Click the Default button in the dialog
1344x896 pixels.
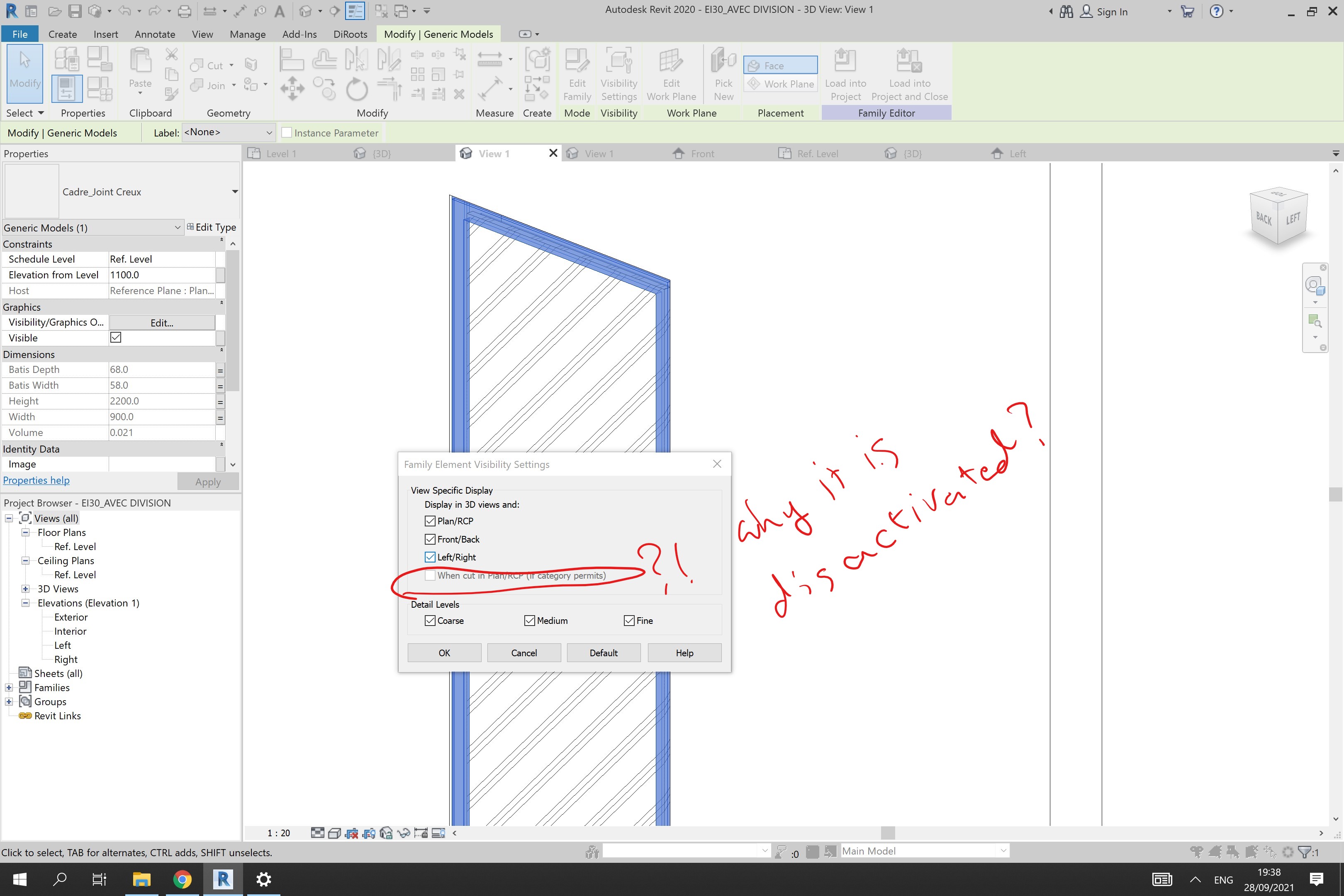click(x=604, y=653)
